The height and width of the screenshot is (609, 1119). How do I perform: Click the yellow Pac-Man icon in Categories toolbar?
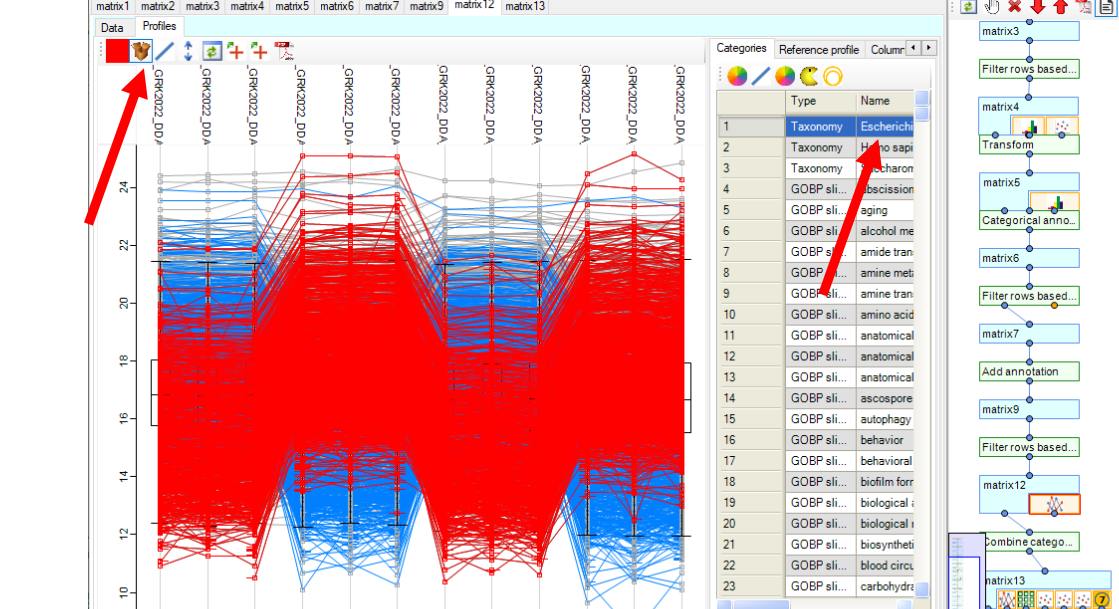click(x=809, y=76)
